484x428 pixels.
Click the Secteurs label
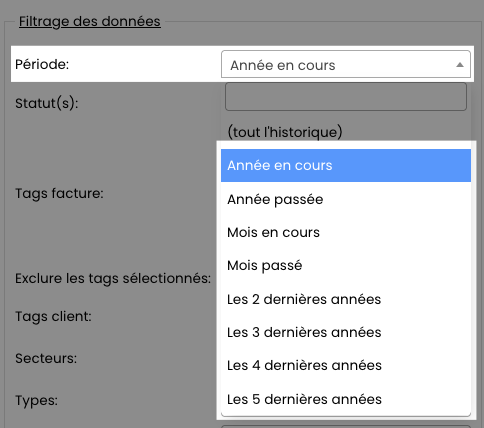pyautogui.click(x=46, y=358)
